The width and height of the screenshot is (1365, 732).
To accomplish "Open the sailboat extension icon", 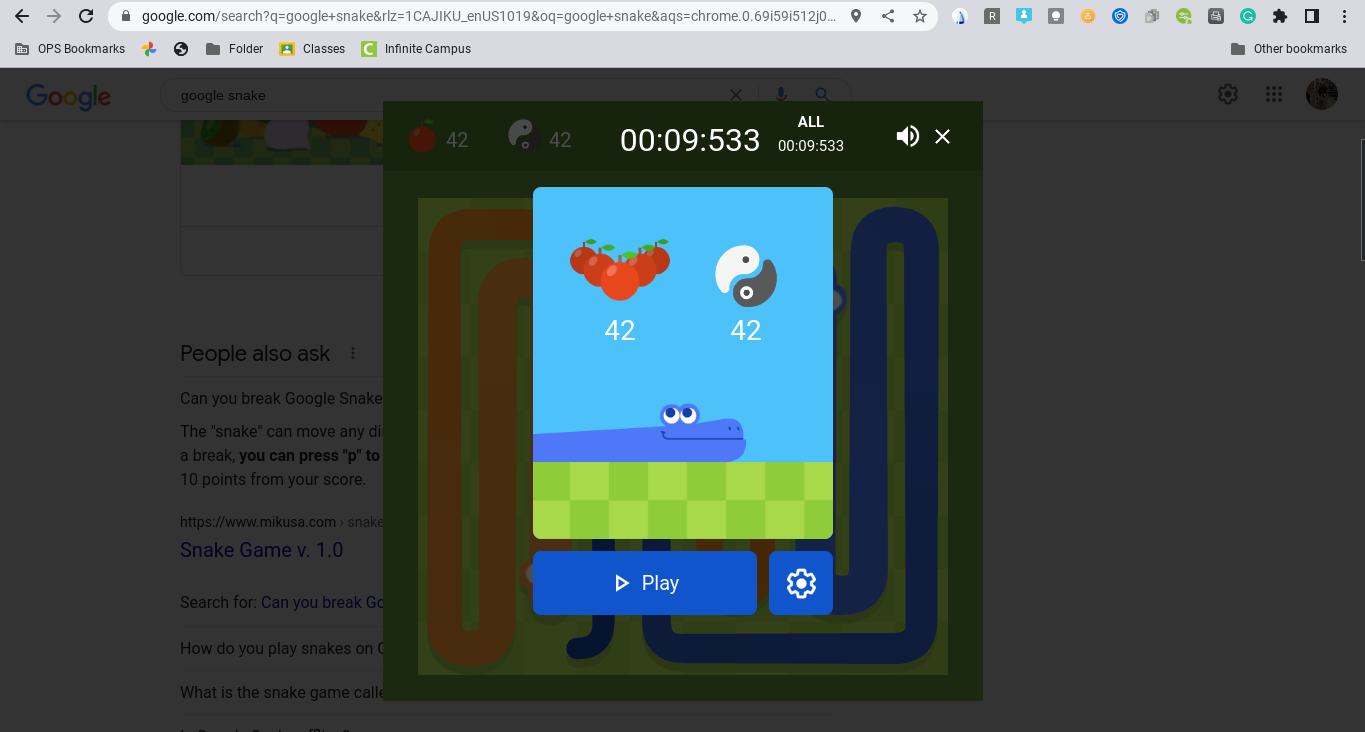I will tap(960, 16).
